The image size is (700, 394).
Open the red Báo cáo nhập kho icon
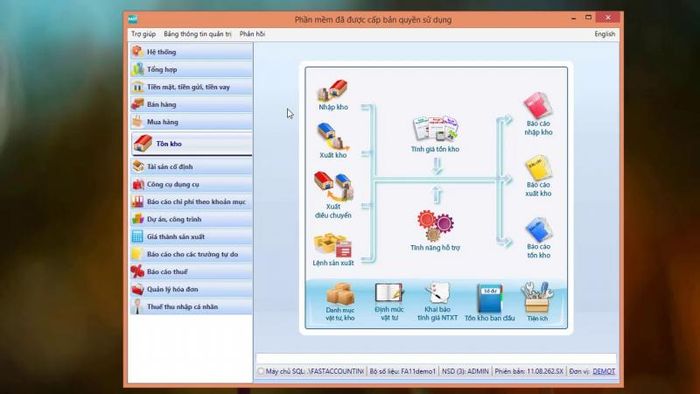[538, 105]
